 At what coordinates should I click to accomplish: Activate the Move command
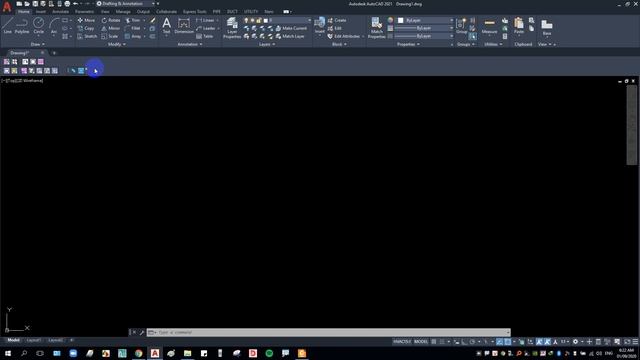tap(86, 20)
